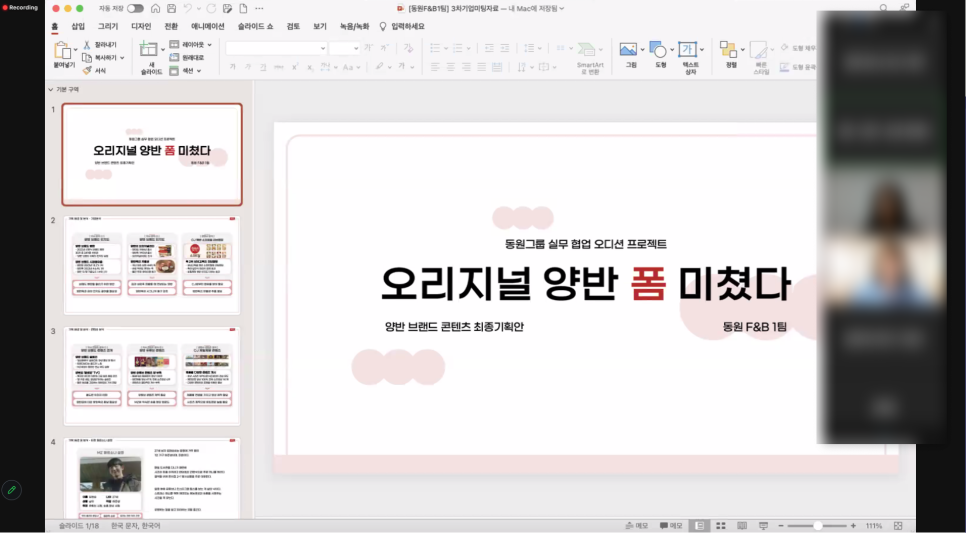This screenshot has width=966, height=533.
Task: Click the Redo circular arrow icon
Action: click(x=211, y=9)
